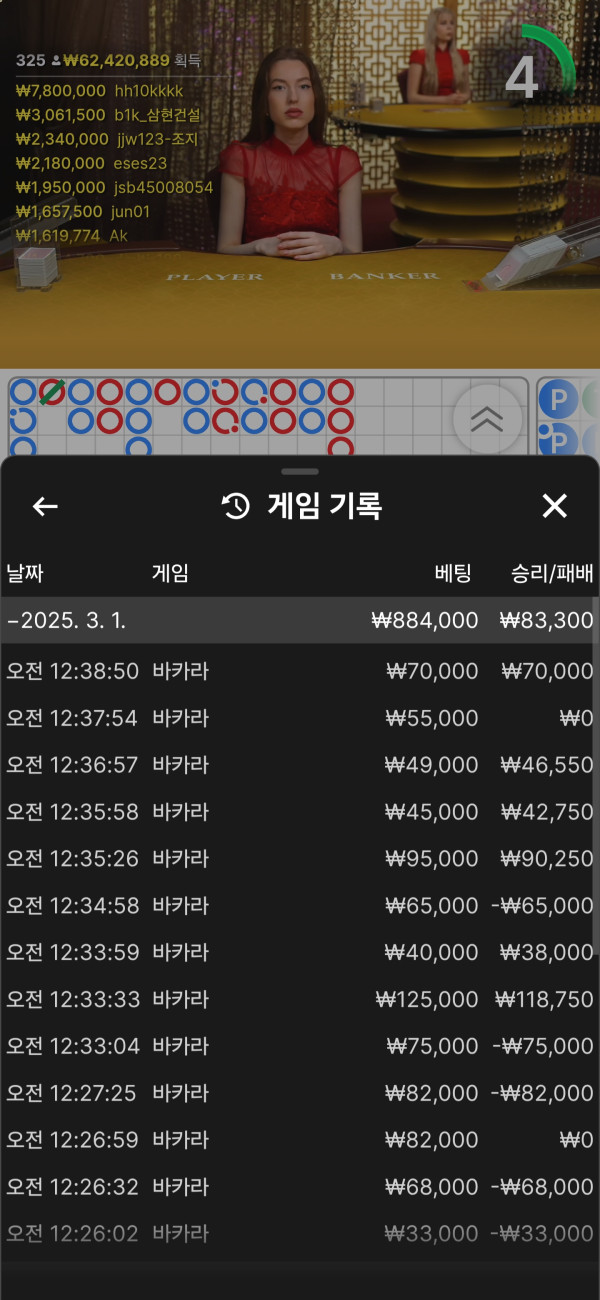This screenshot has width=600, height=1300.
Task: Click the history clock icon
Action: pyautogui.click(x=236, y=507)
